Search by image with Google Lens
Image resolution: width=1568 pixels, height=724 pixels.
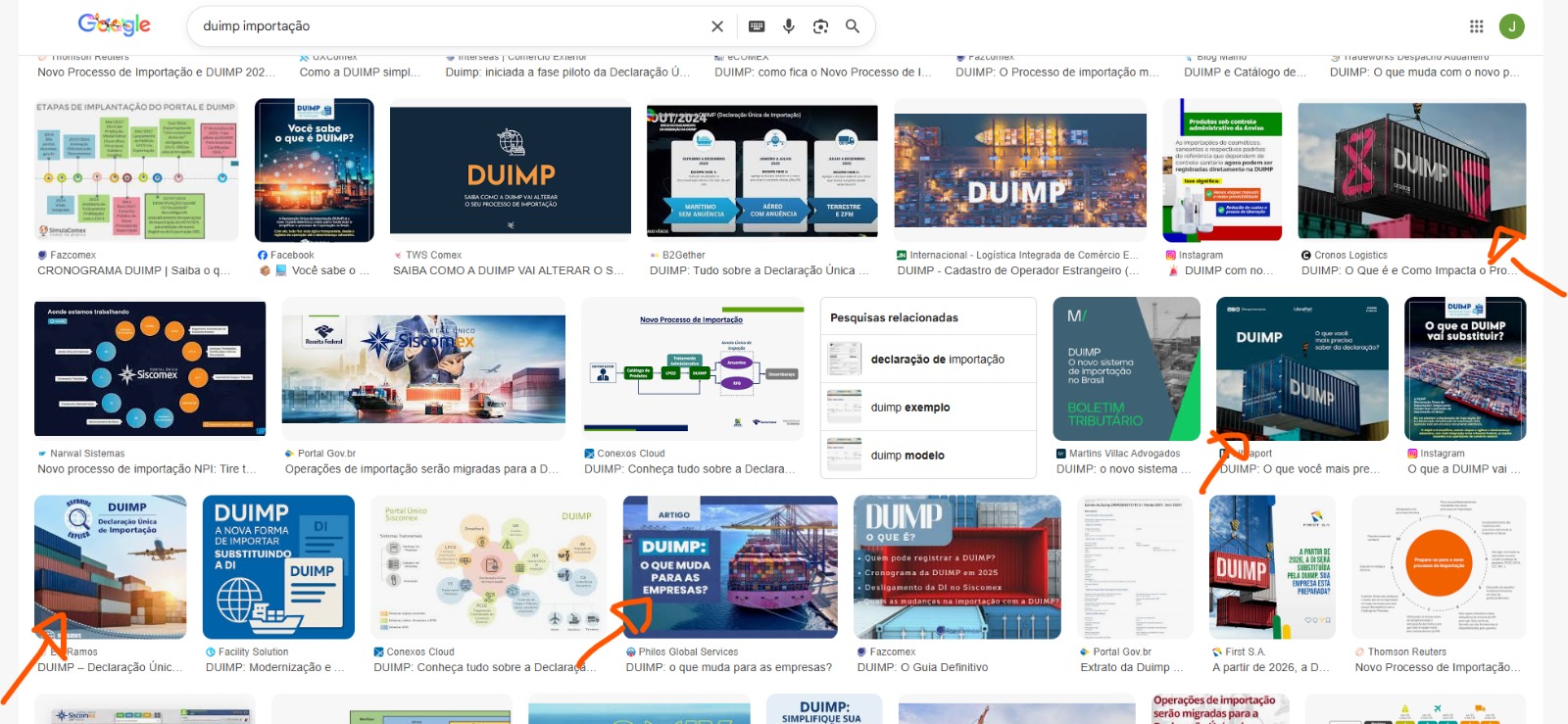coord(820,26)
